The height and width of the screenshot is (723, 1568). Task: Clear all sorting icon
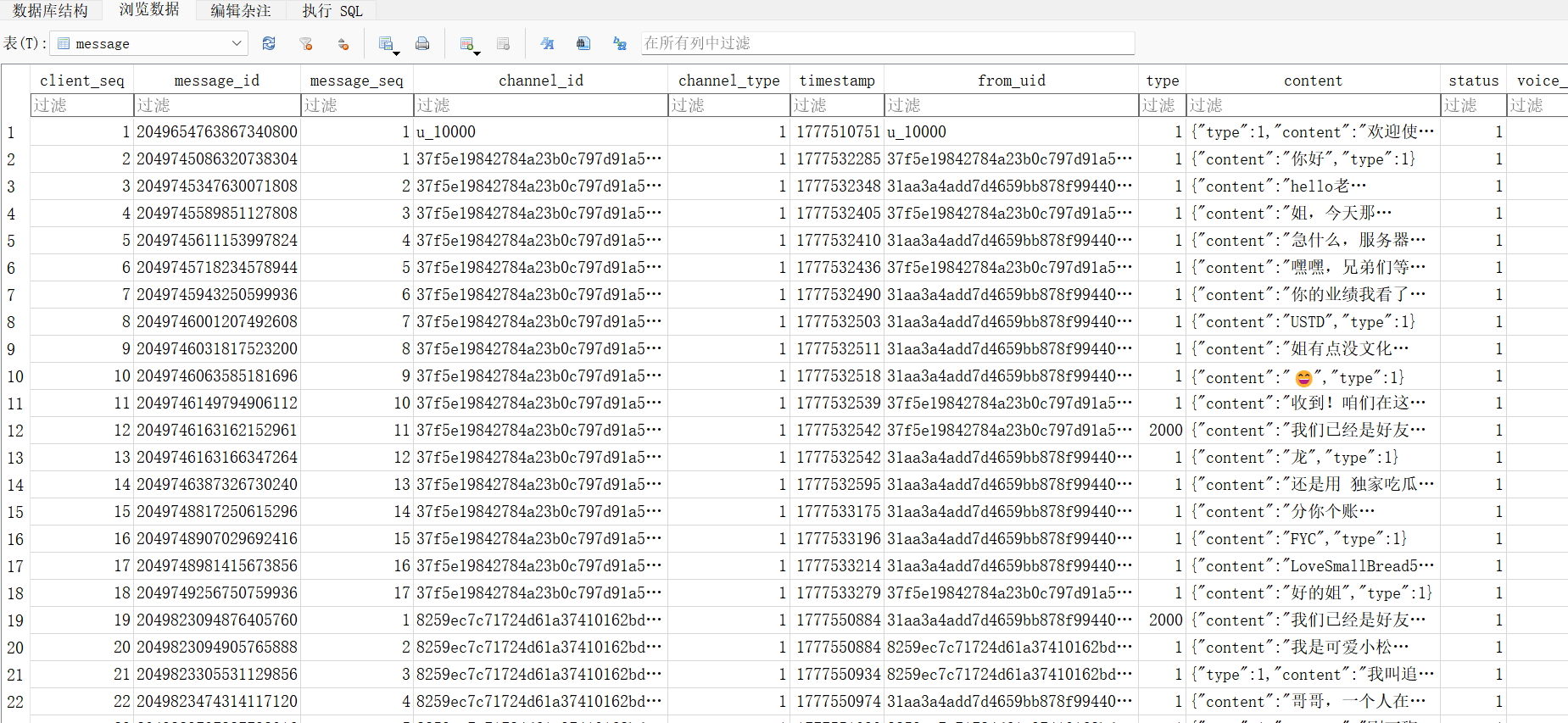coord(343,43)
